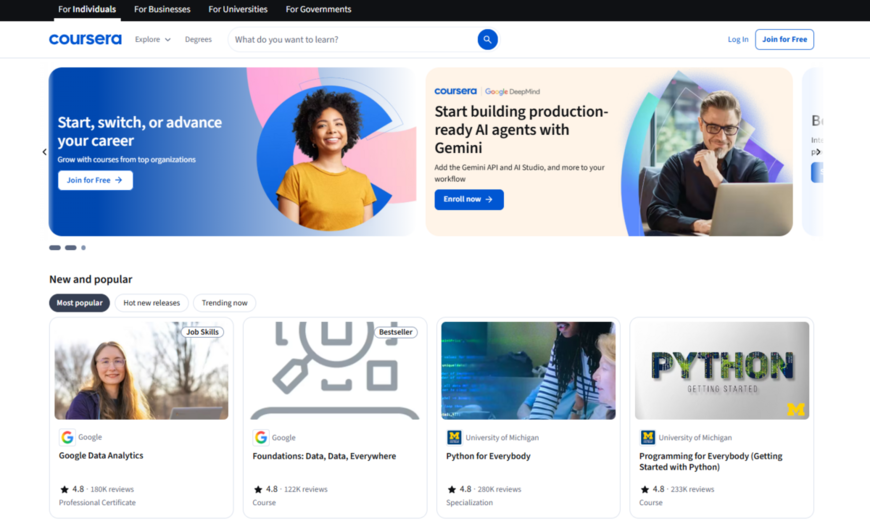Click the 280K reviews text

[x=499, y=489]
